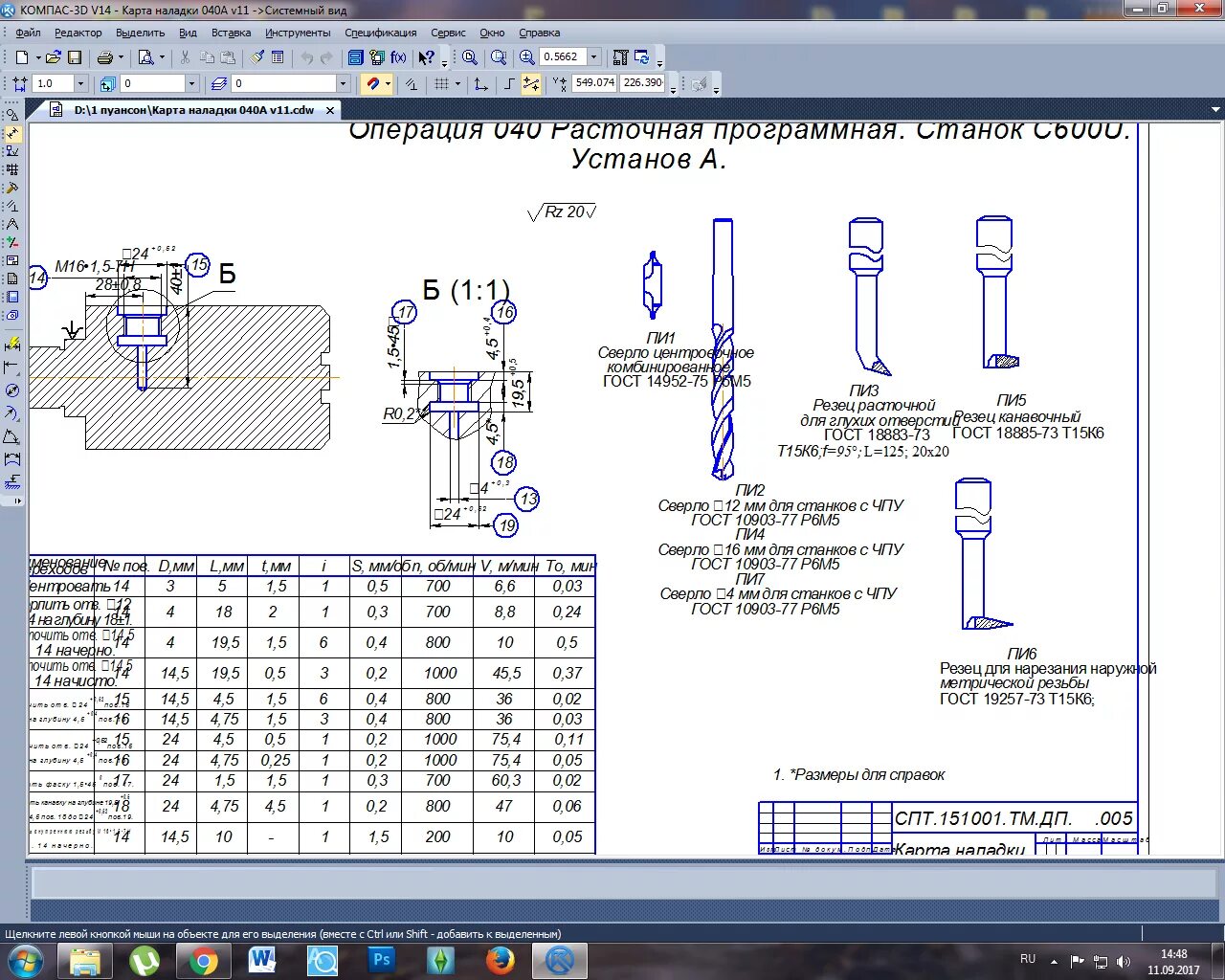This screenshot has height=980, width=1225.
Task: Open New document dropdown arrow
Action: tap(37, 57)
